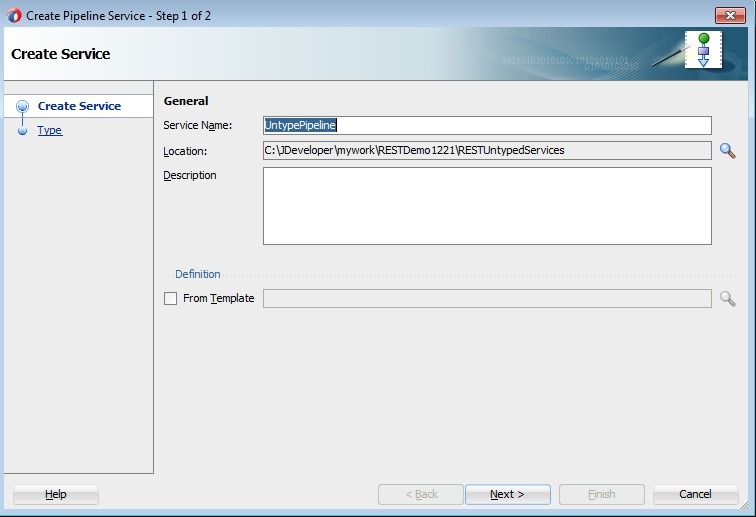
Task: Click the From Template label text
Action: coord(218,298)
